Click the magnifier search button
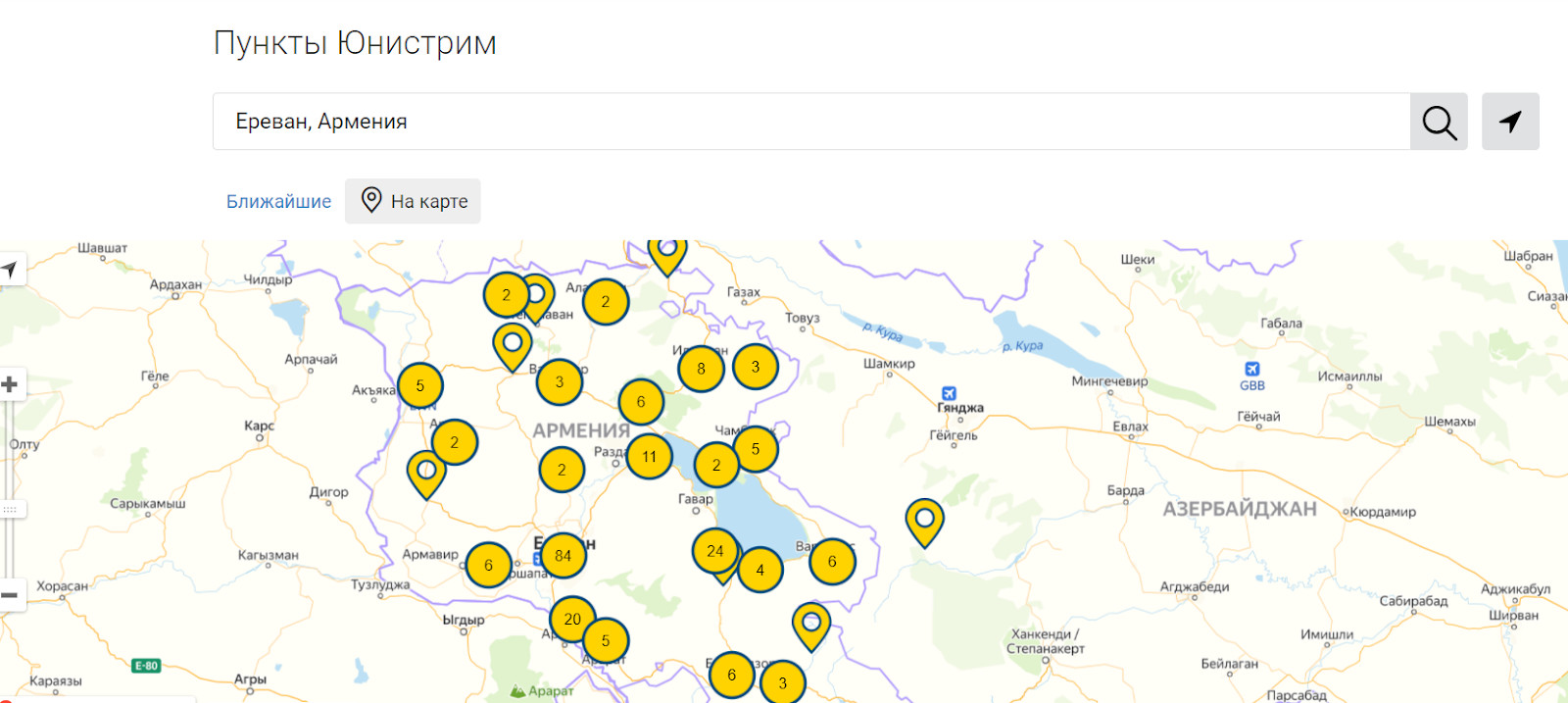 pyautogui.click(x=1439, y=122)
